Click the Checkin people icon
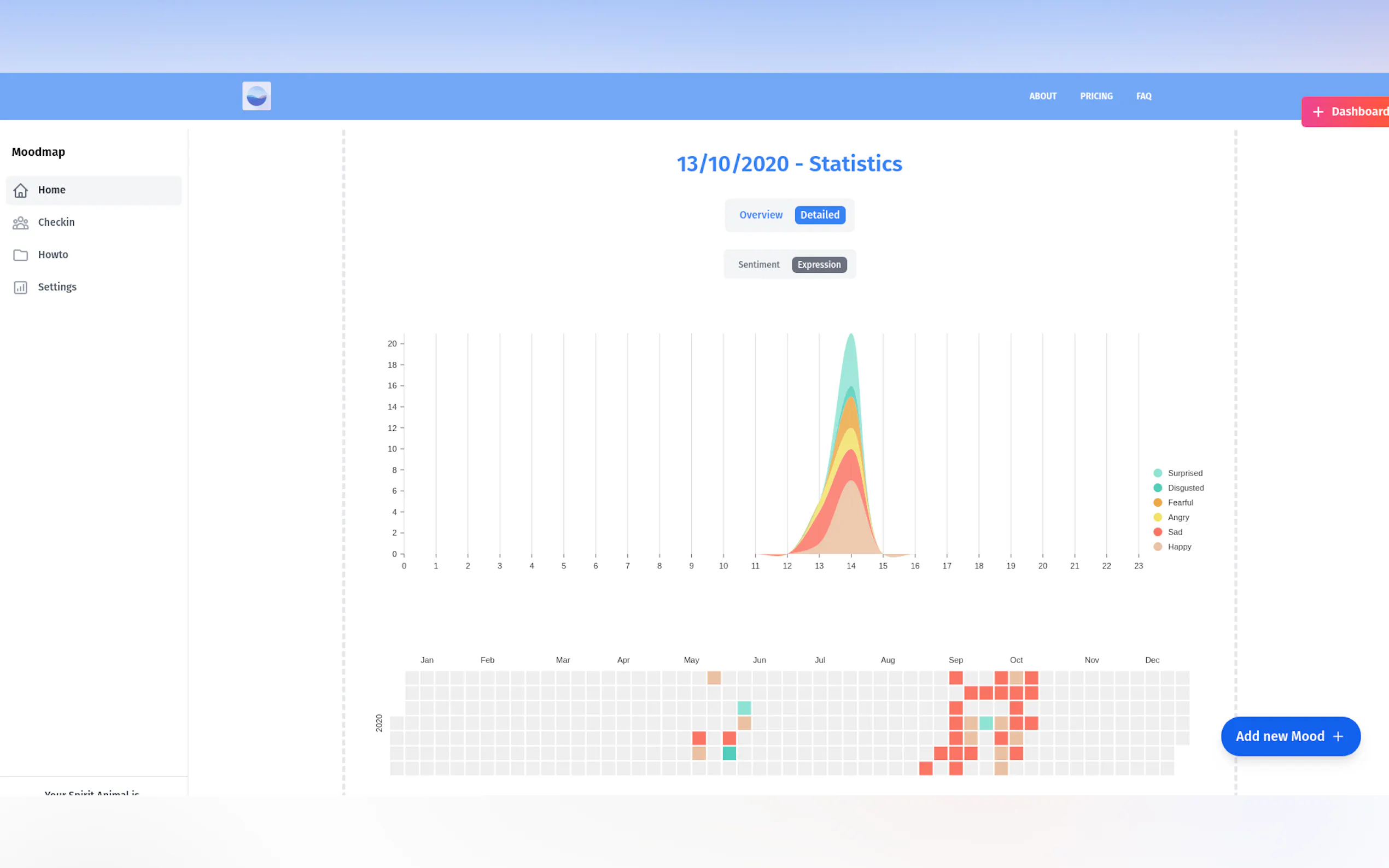The image size is (1389, 868). (x=21, y=223)
